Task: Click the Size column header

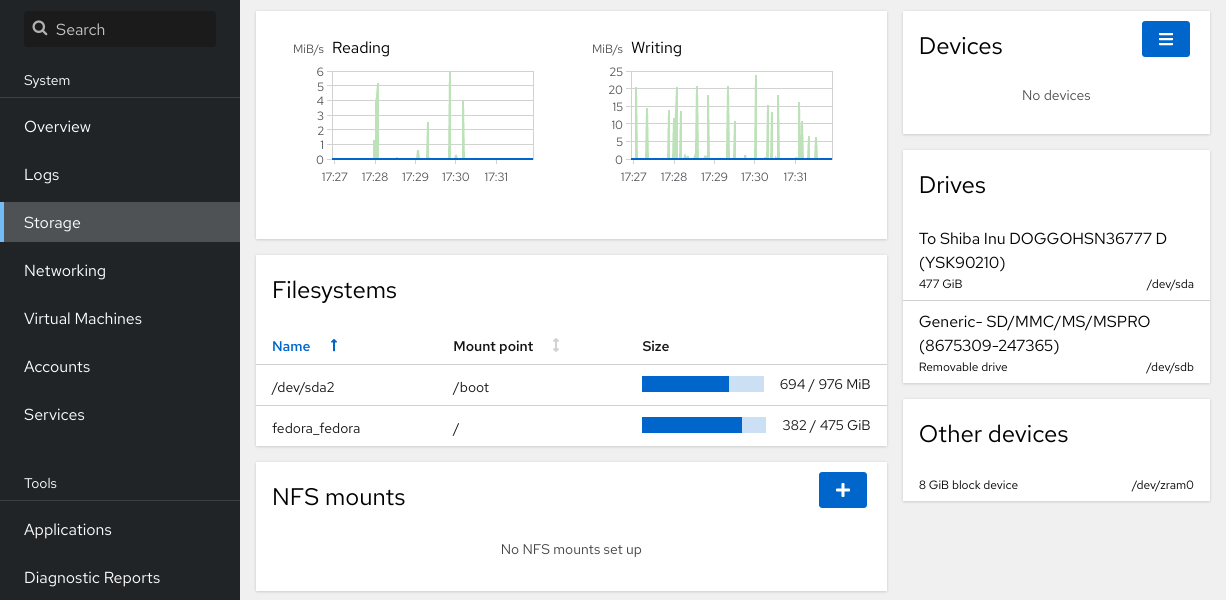Action: click(x=656, y=346)
